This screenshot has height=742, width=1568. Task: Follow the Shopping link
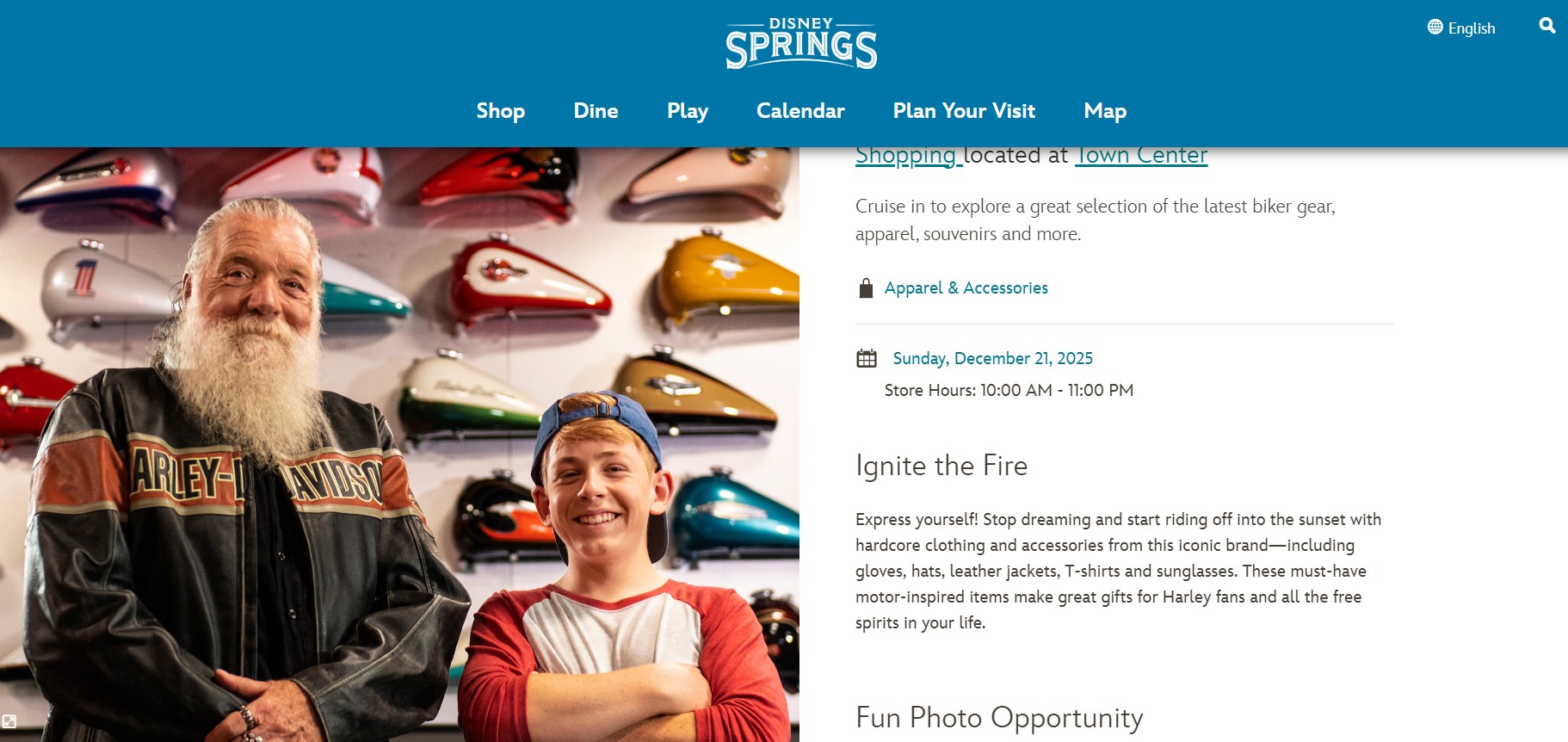[x=906, y=156]
